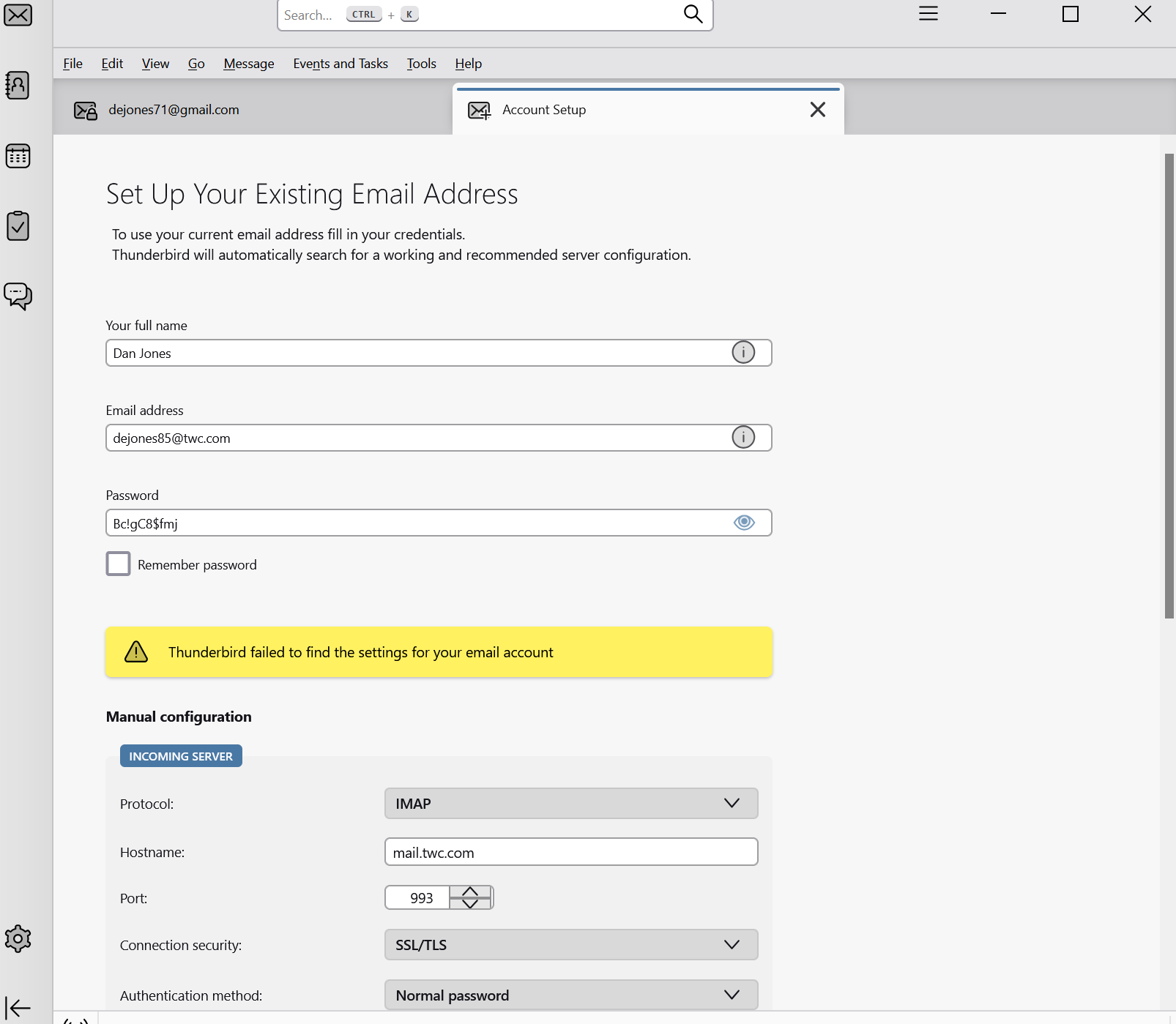Open the Calendar space
1176x1024 pixels.
point(18,155)
